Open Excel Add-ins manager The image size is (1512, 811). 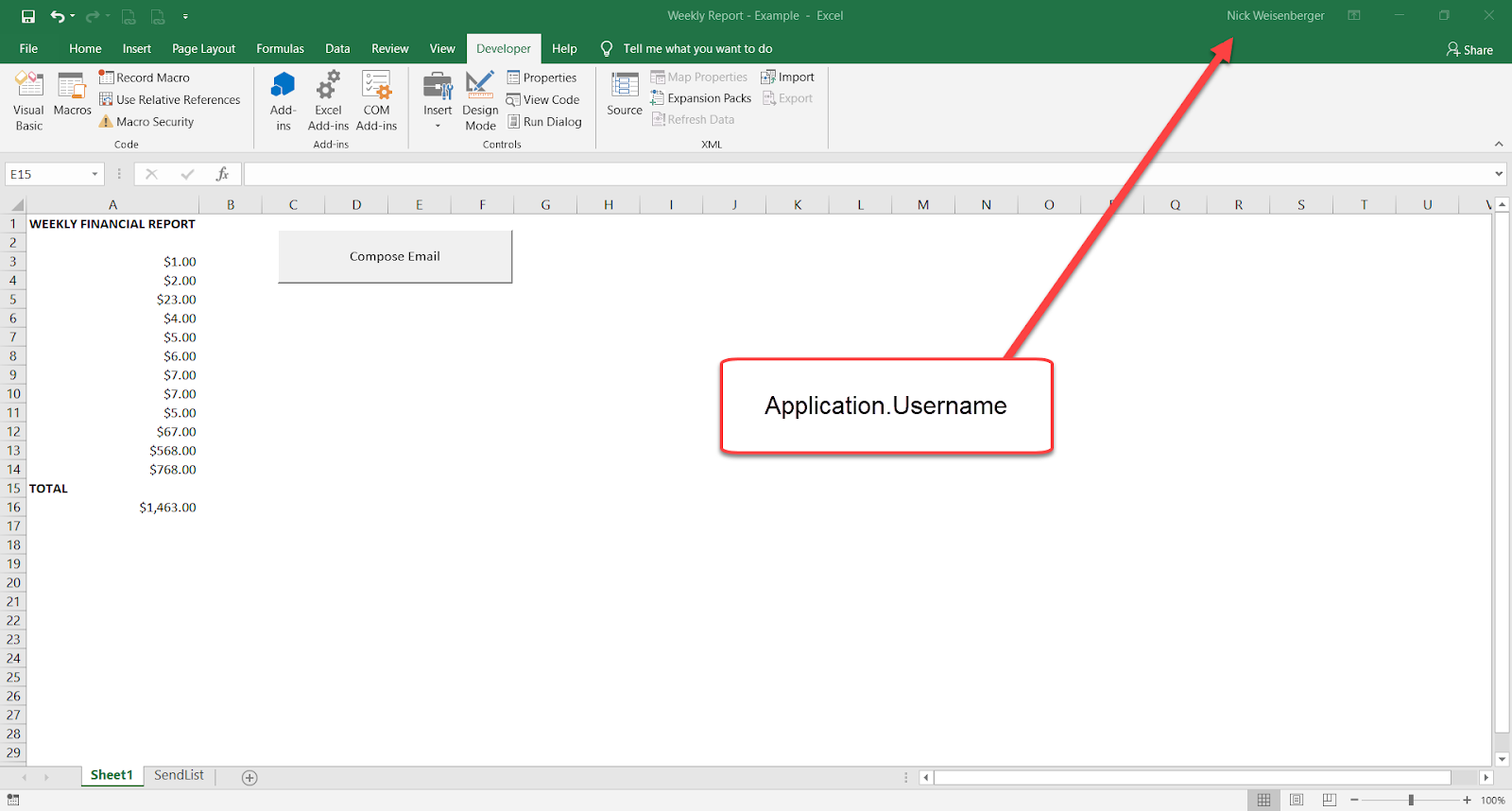pyautogui.click(x=328, y=102)
